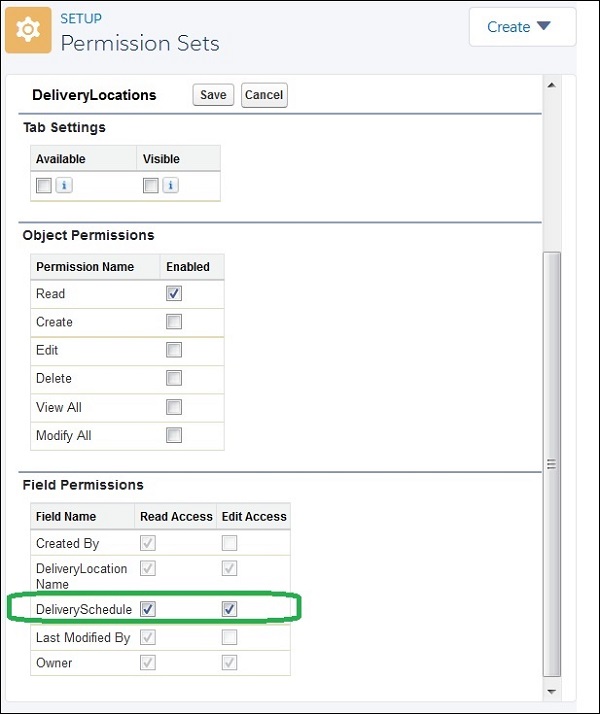Click the scrollbar down arrow
Screen dimensions: 600x714
(x=551, y=691)
